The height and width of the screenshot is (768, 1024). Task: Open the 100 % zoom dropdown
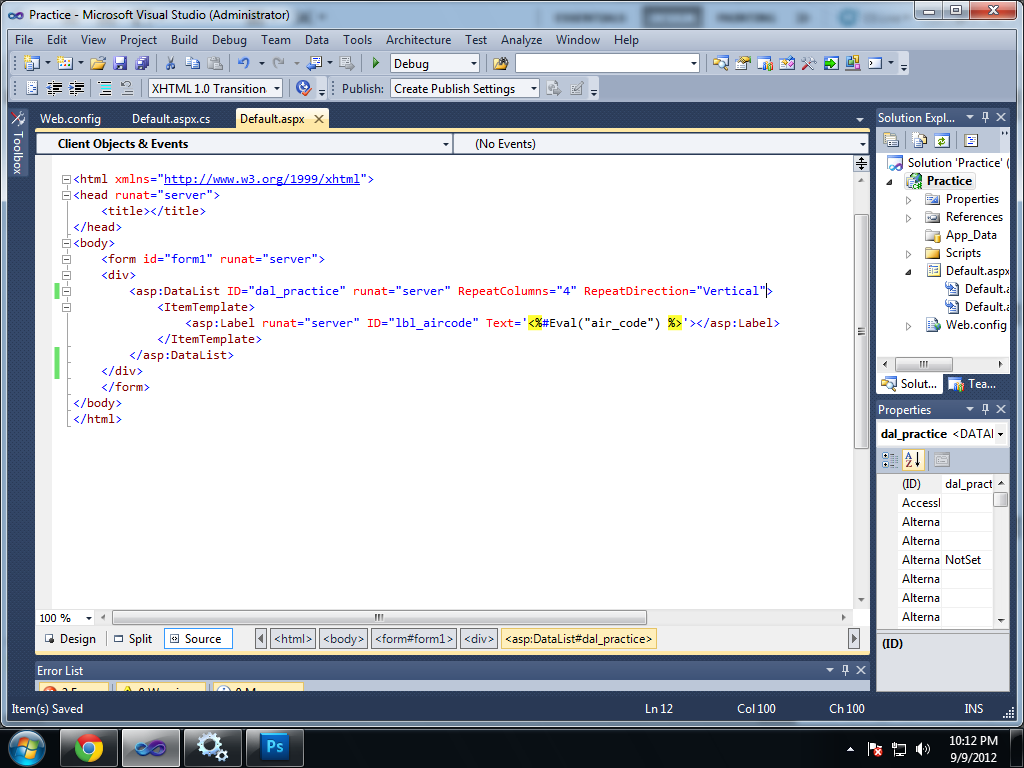pos(89,618)
